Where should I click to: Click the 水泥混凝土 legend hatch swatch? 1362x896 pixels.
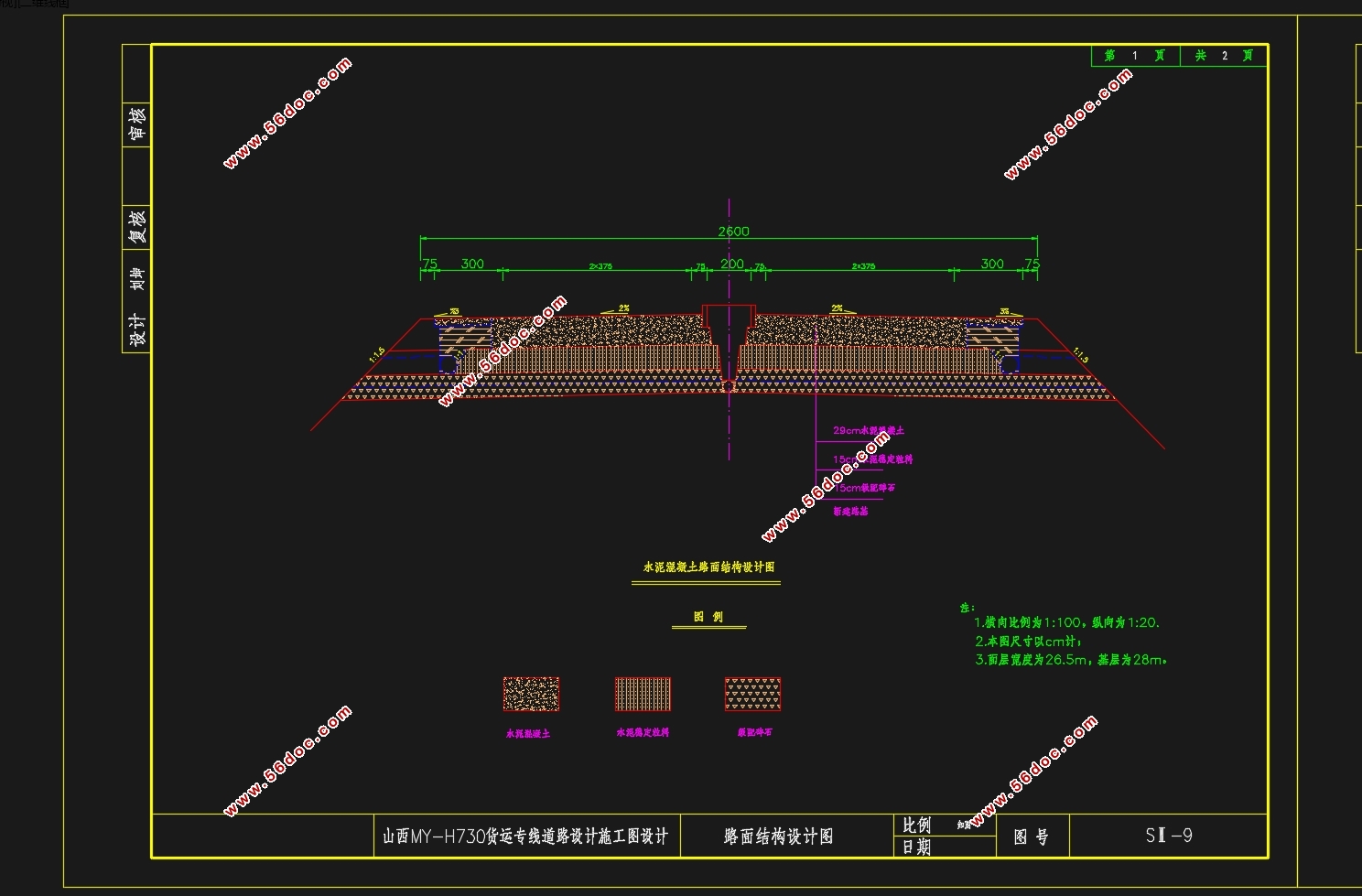pos(531,694)
